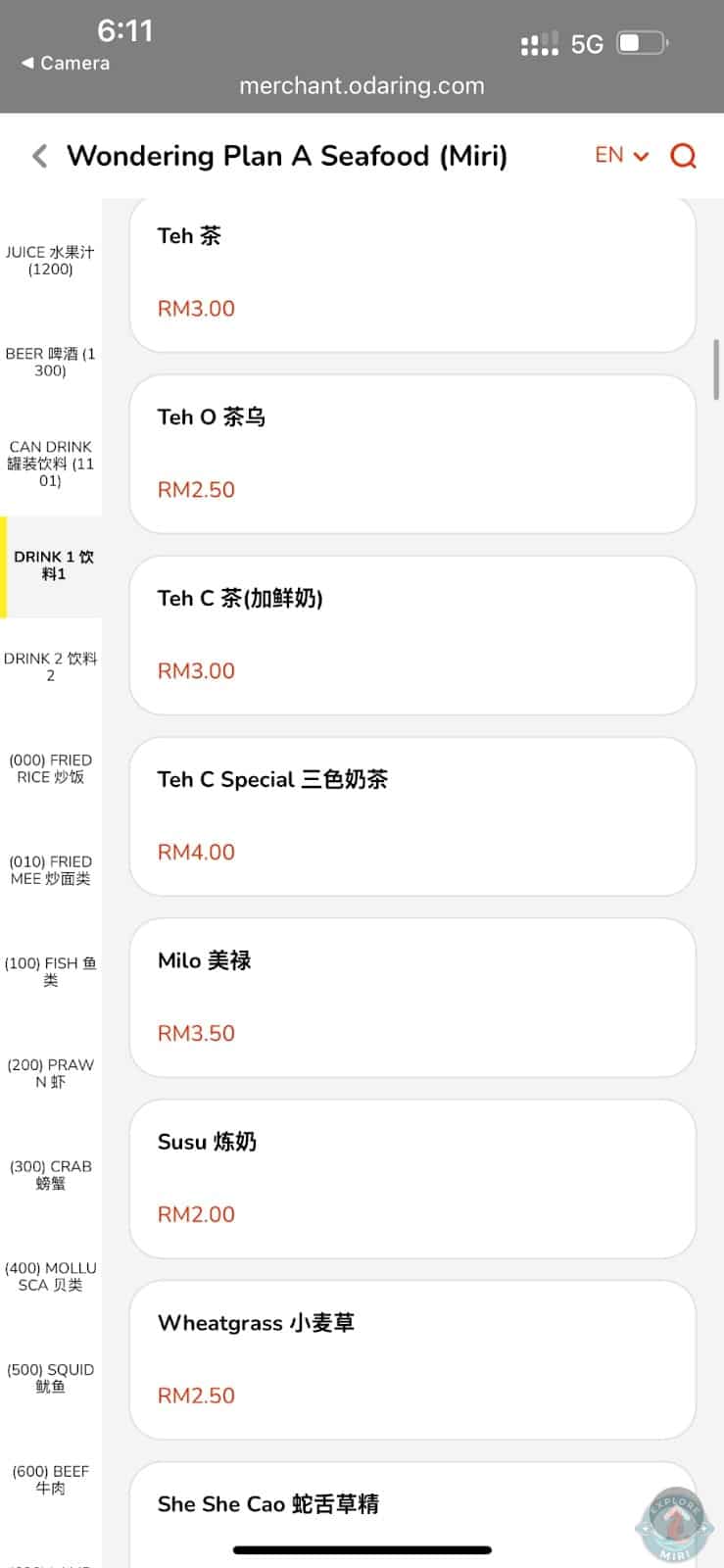
Task: Select the BEER 啤酒 category tab
Action: point(50,362)
